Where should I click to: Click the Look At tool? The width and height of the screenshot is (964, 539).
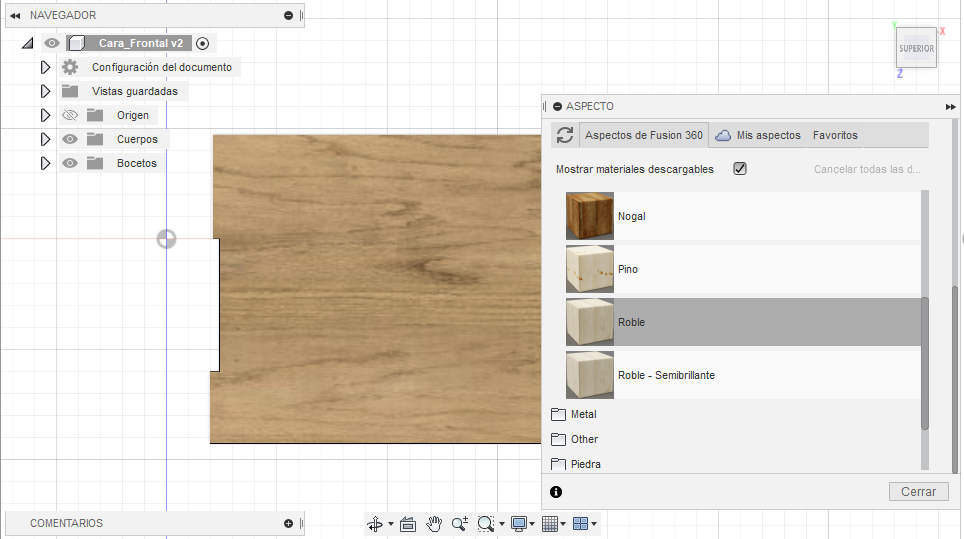coord(408,524)
